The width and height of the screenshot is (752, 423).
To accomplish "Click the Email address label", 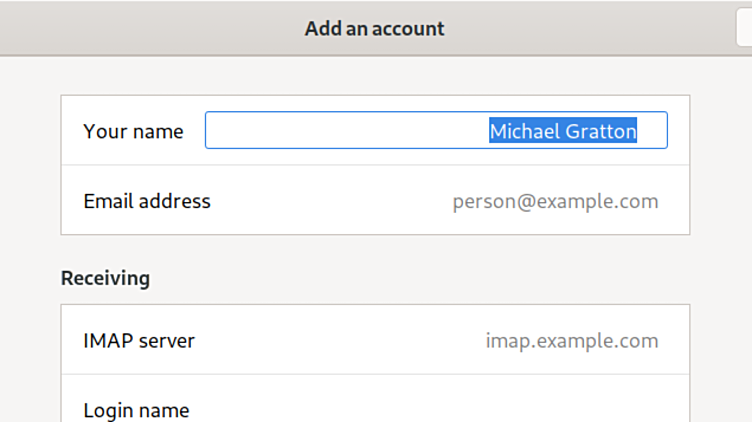I will click(147, 201).
